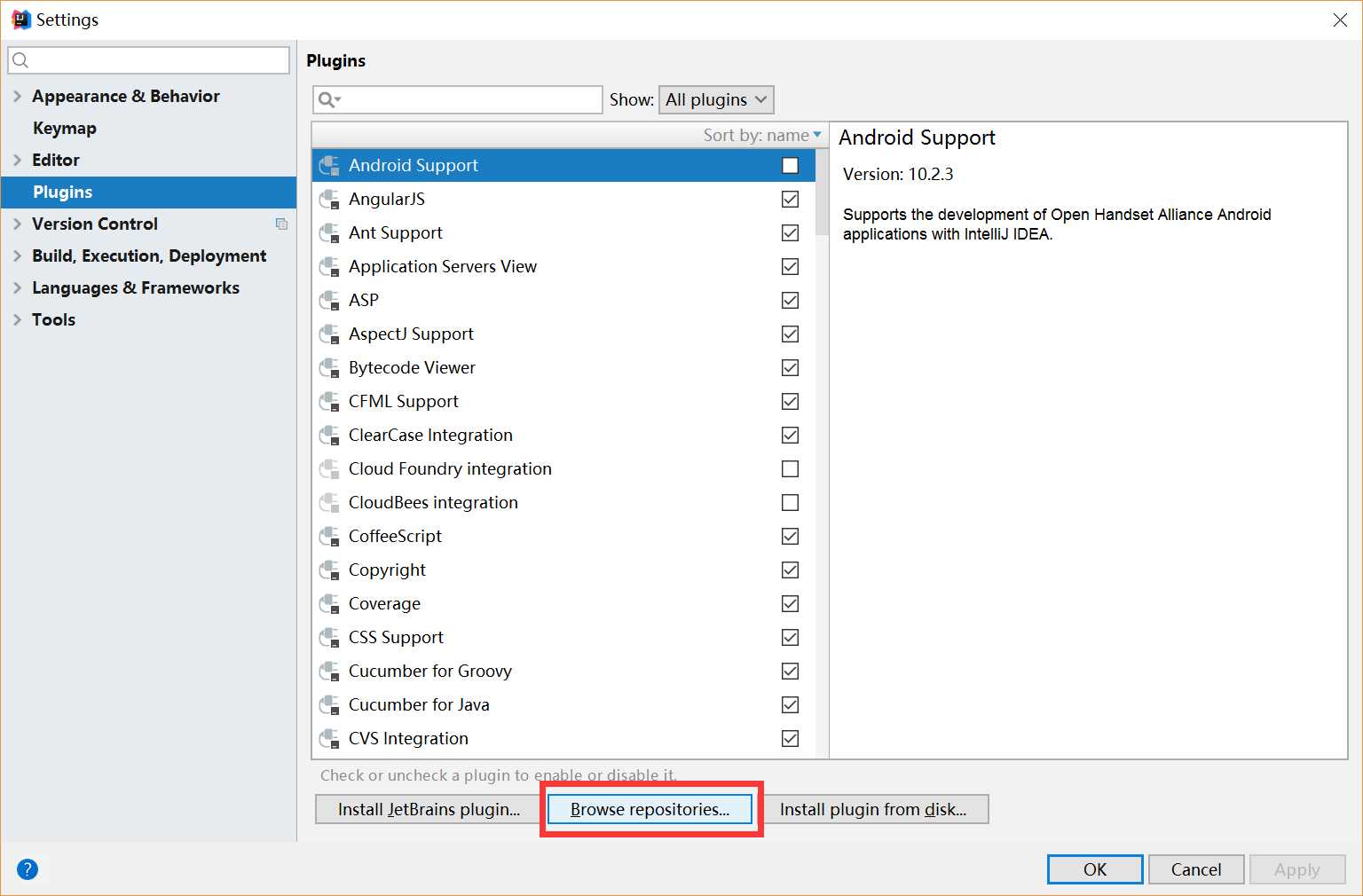Select the Cucumber for Java row

click(x=563, y=705)
